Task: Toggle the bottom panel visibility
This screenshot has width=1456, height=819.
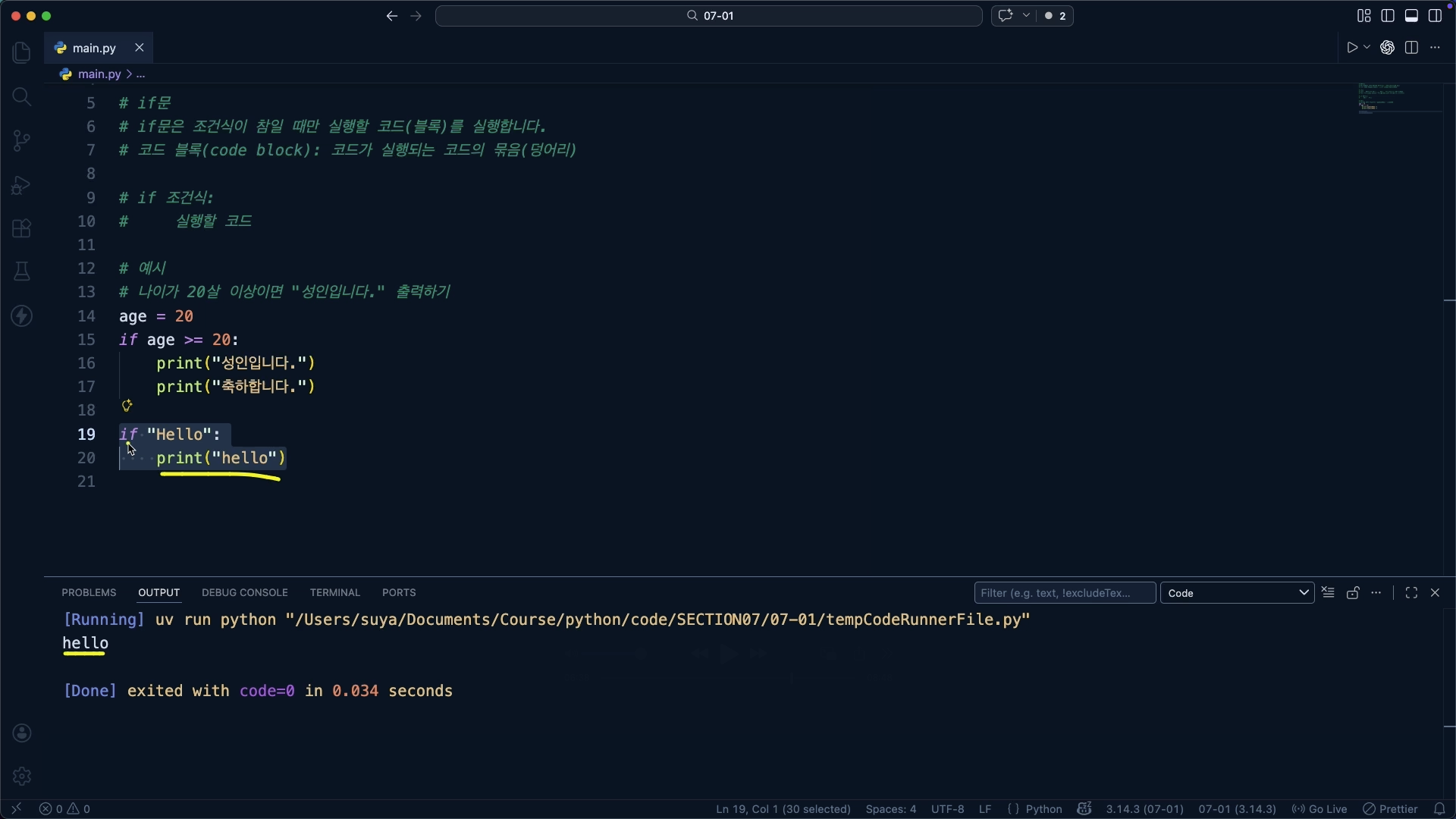Action: coord(1411,16)
